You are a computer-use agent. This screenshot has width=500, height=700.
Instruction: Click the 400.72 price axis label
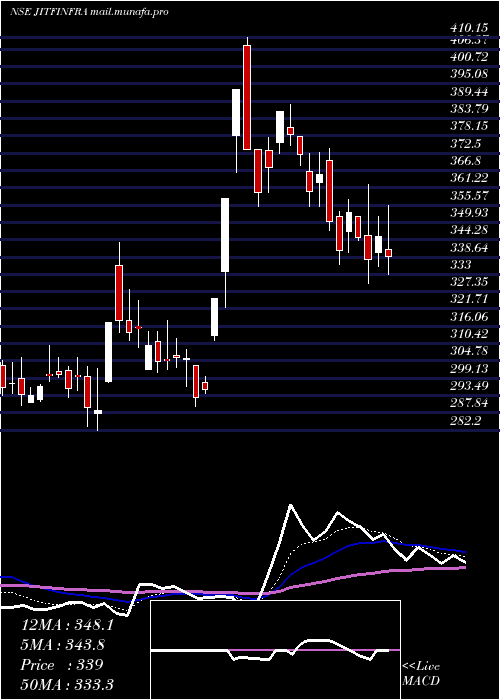pyautogui.click(x=469, y=57)
